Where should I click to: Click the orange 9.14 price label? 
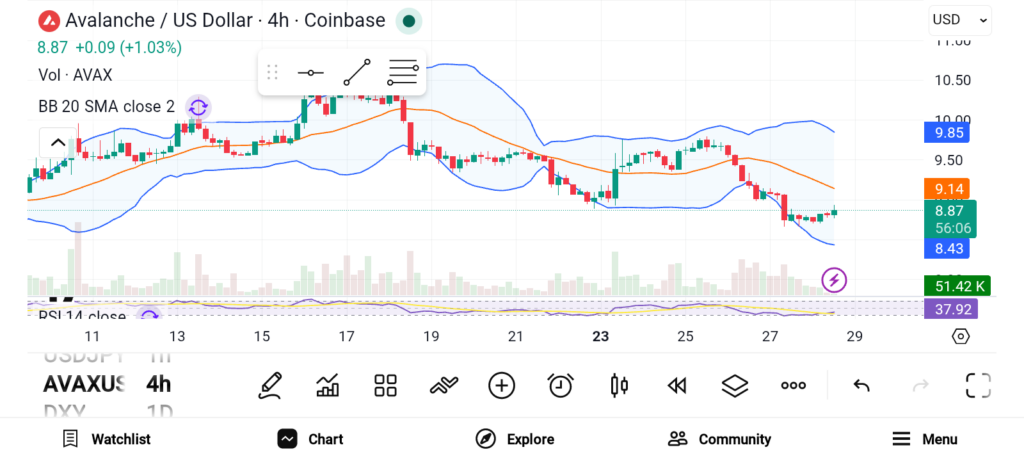(949, 188)
